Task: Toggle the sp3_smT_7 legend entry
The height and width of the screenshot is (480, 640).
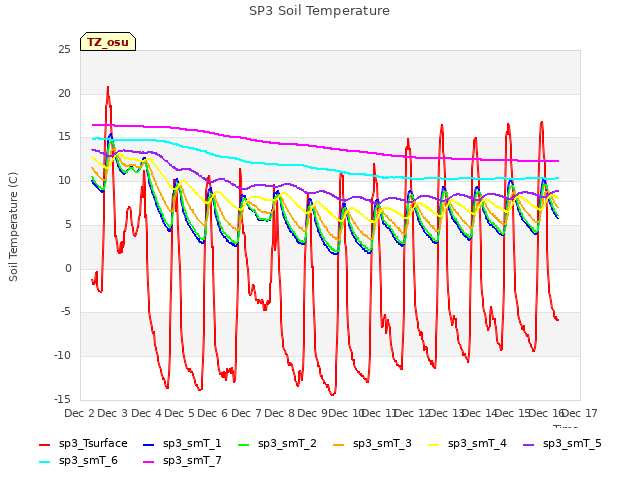Action: point(182,461)
